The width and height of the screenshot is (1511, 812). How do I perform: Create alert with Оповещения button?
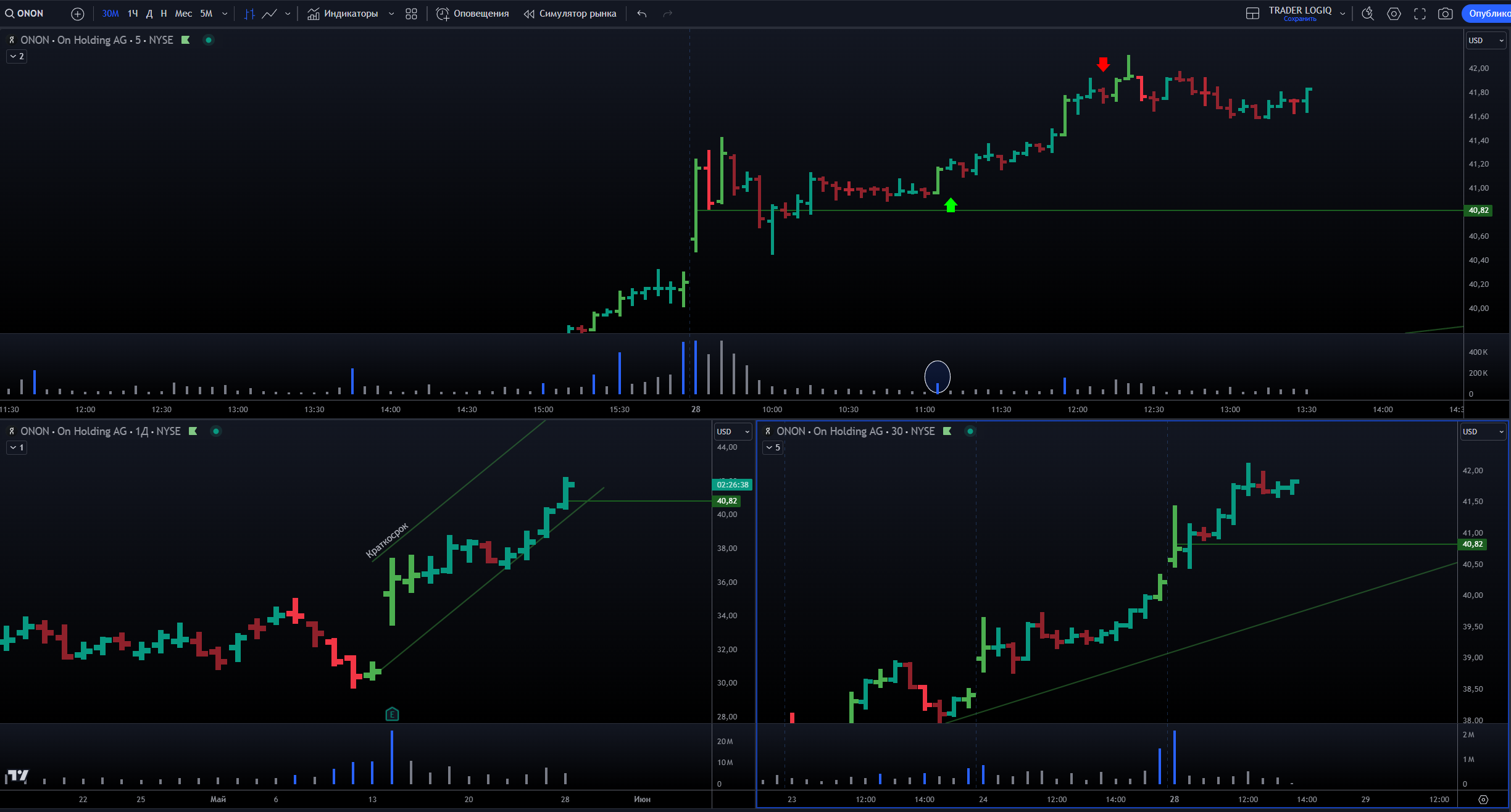[473, 14]
